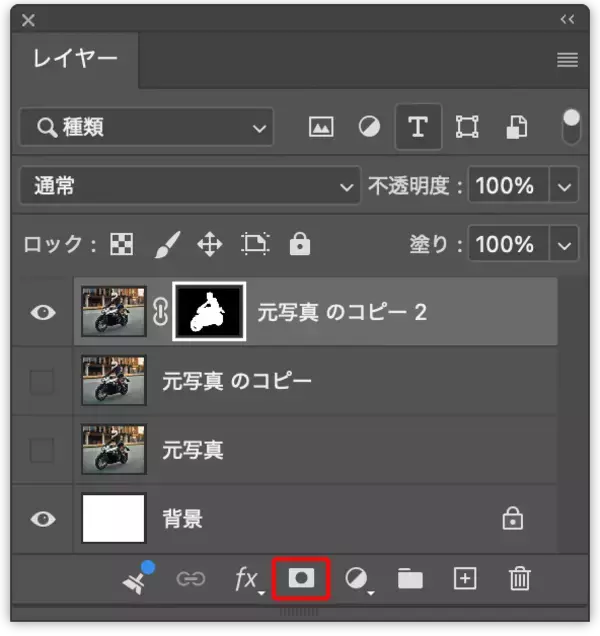Filter layers by adjustment layer type

[x=369, y=127]
